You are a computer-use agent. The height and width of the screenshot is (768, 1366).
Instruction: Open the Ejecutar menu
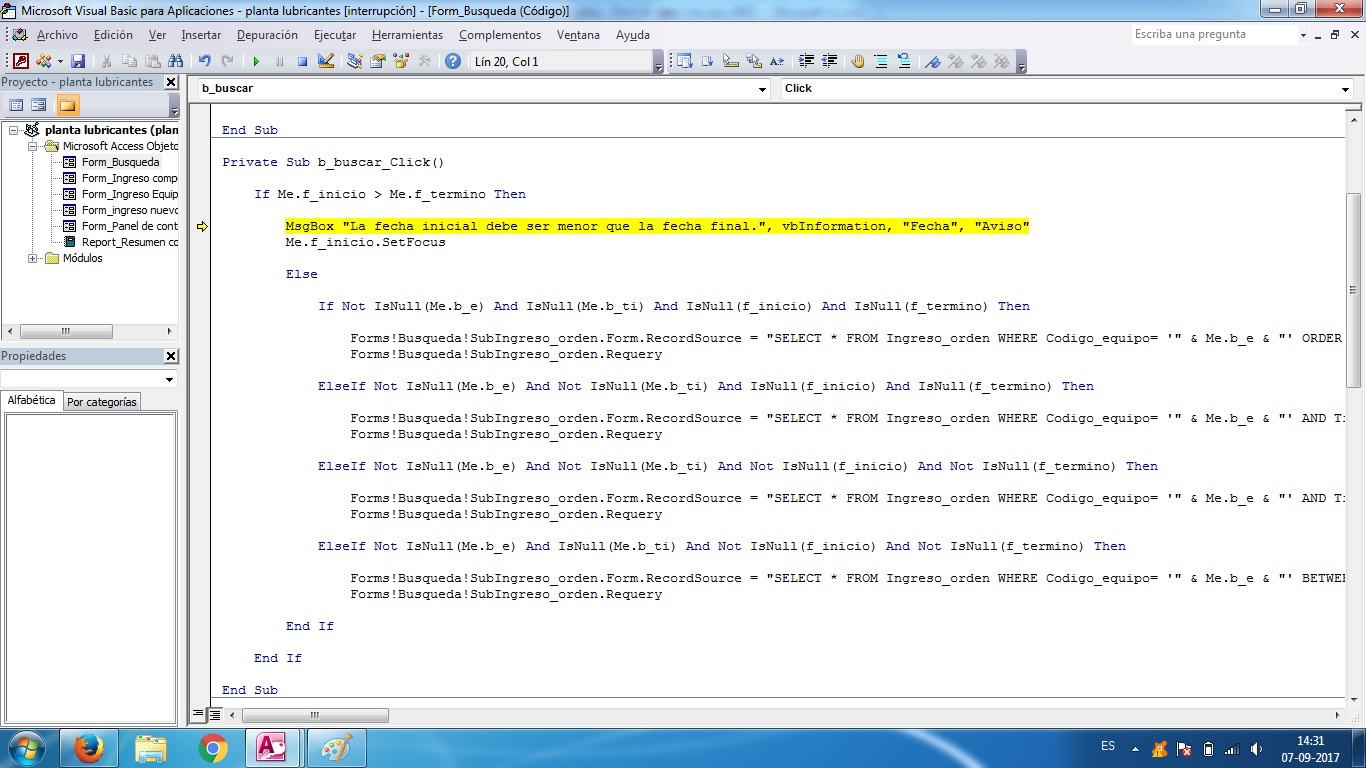[335, 35]
